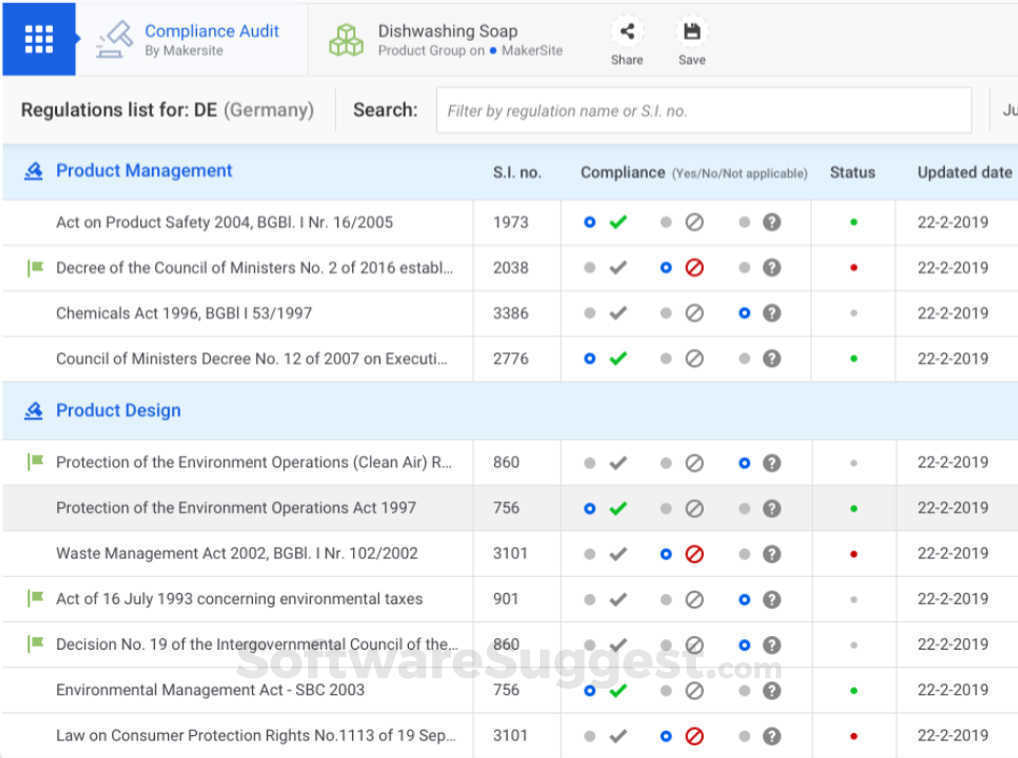Click red status dot for Waste Management Act
Image resolution: width=1018 pixels, height=758 pixels.
pyautogui.click(x=853, y=554)
